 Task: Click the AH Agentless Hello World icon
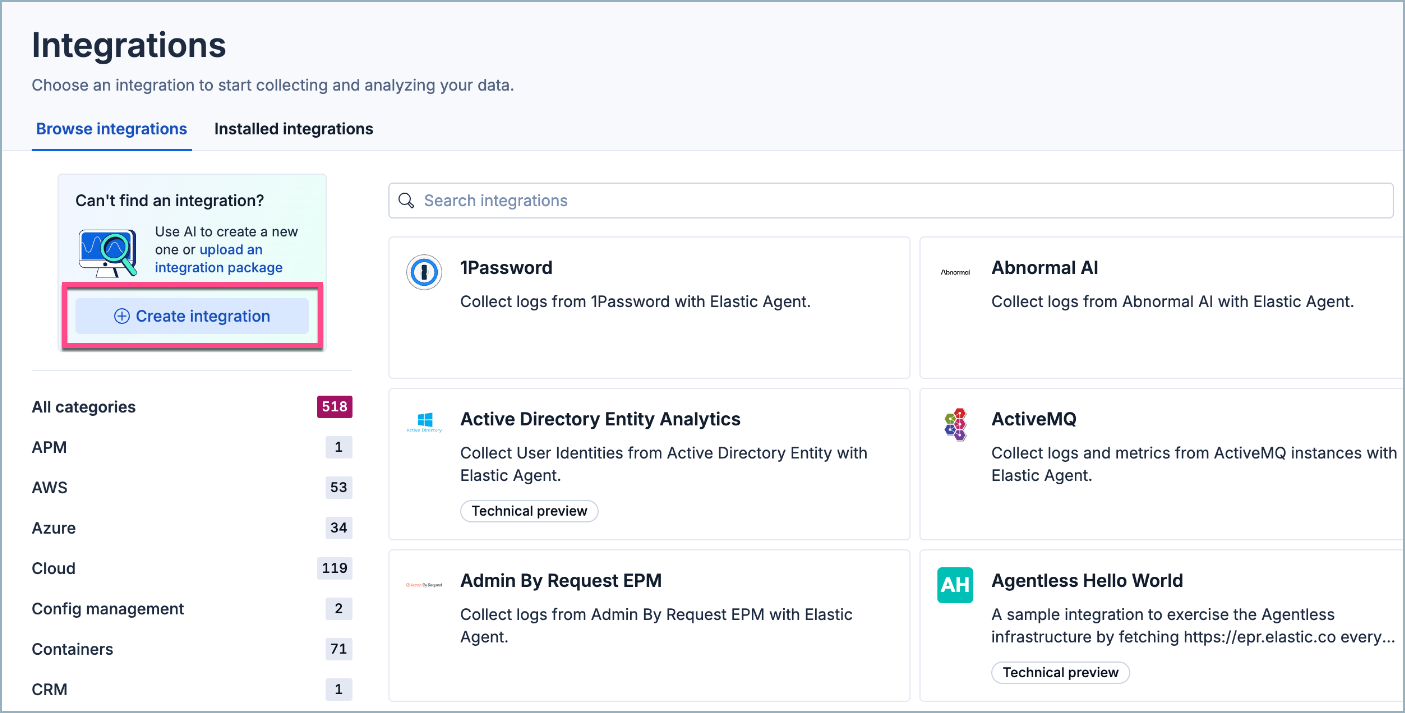click(x=955, y=585)
